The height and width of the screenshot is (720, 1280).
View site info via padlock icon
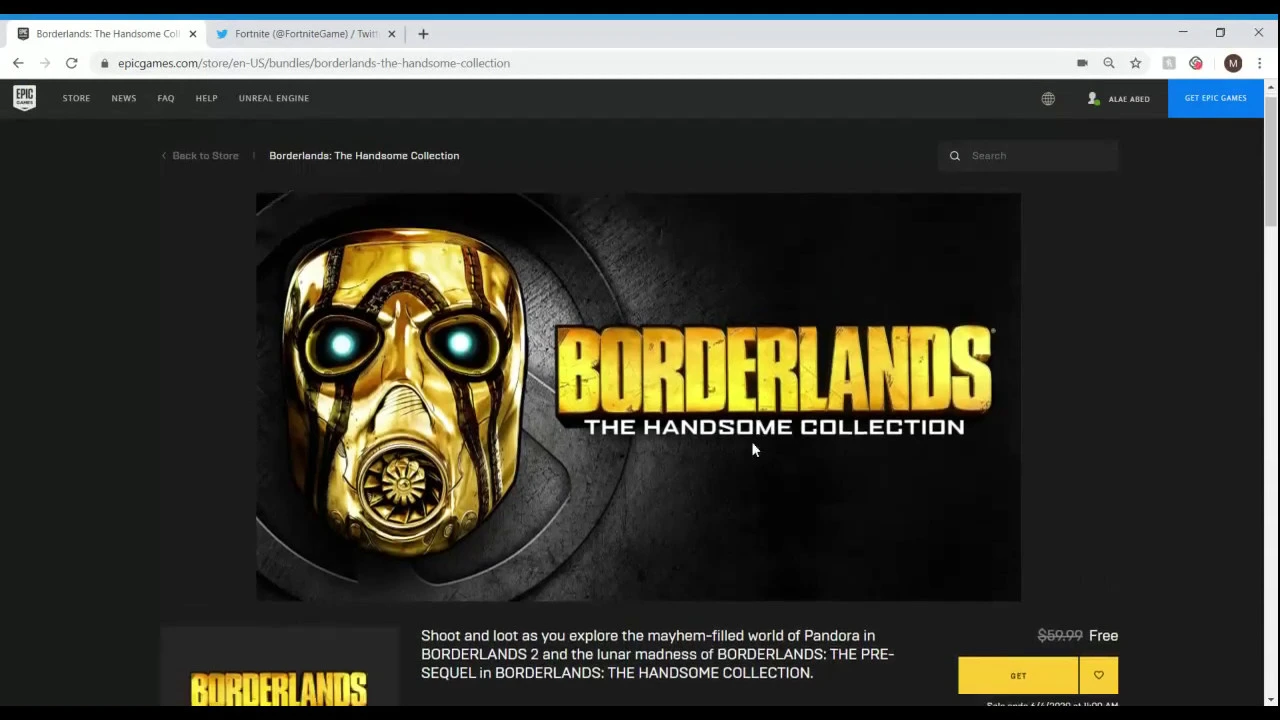tap(104, 63)
